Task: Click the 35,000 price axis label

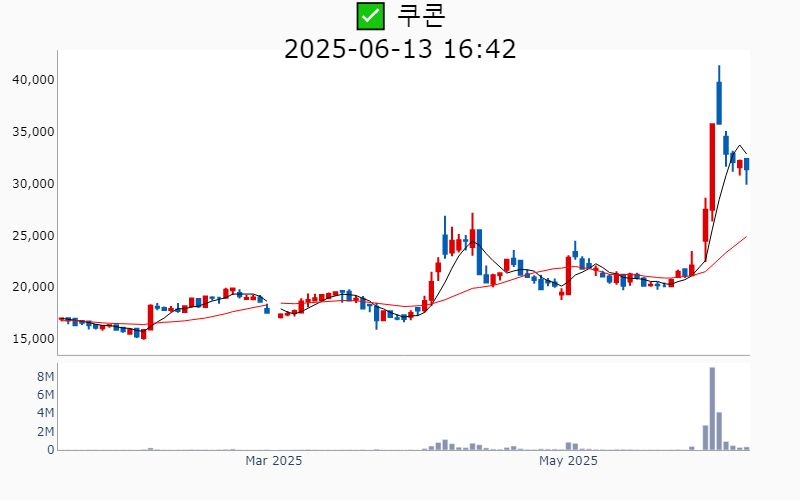Action: pos(33,132)
